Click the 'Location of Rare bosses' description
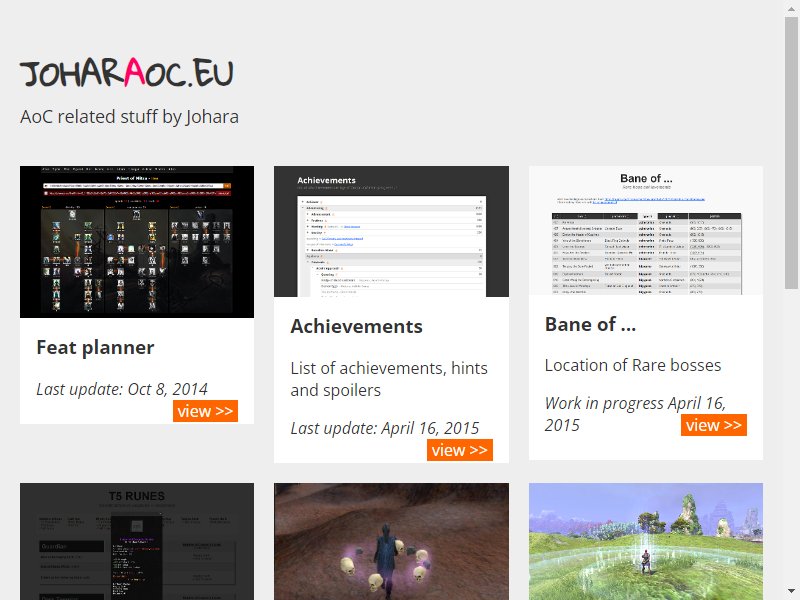This screenshot has width=800, height=600. (633, 365)
